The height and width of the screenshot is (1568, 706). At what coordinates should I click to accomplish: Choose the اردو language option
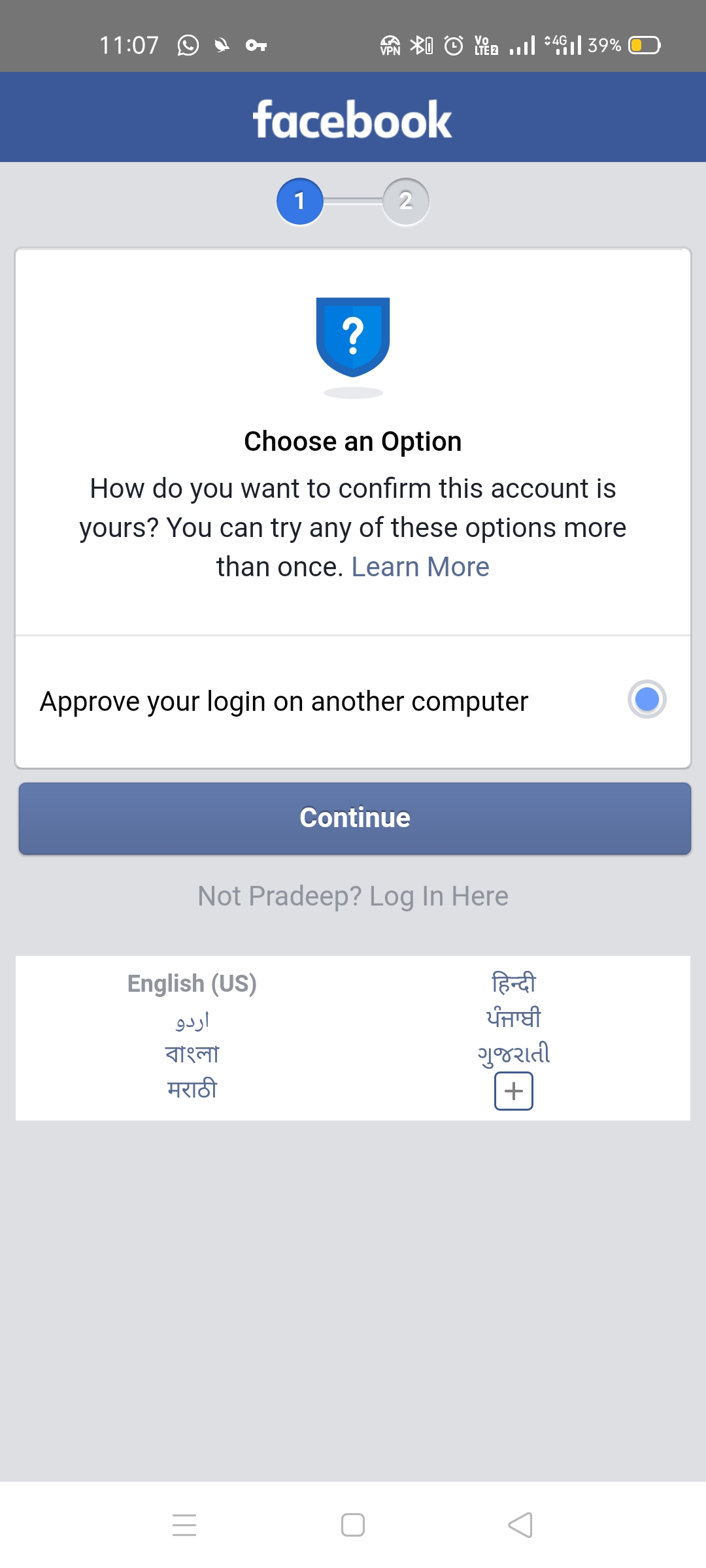[x=192, y=1020]
